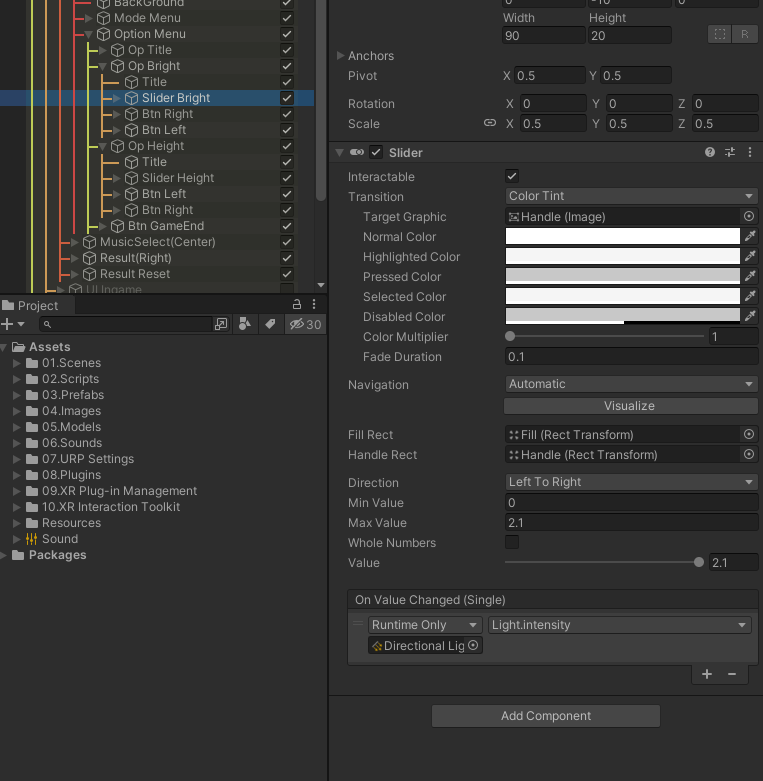Pick Selected Color with eyedropper
Image resolution: width=763 pixels, height=781 pixels.
(750, 296)
